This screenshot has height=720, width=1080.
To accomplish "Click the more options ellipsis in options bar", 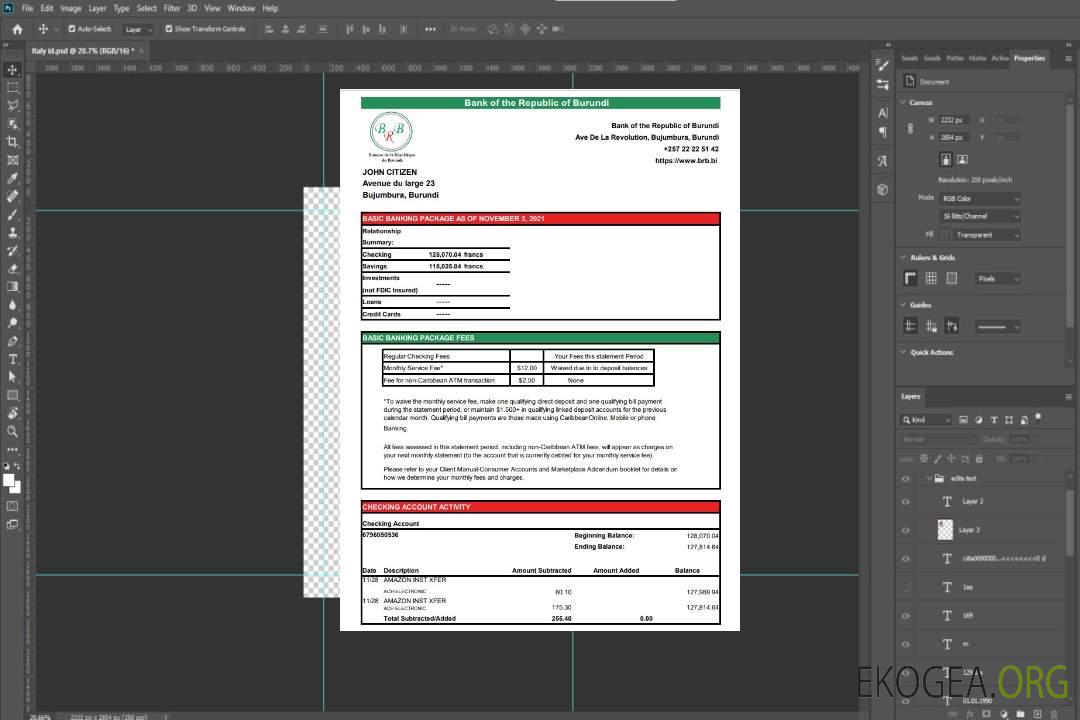I will [430, 29].
